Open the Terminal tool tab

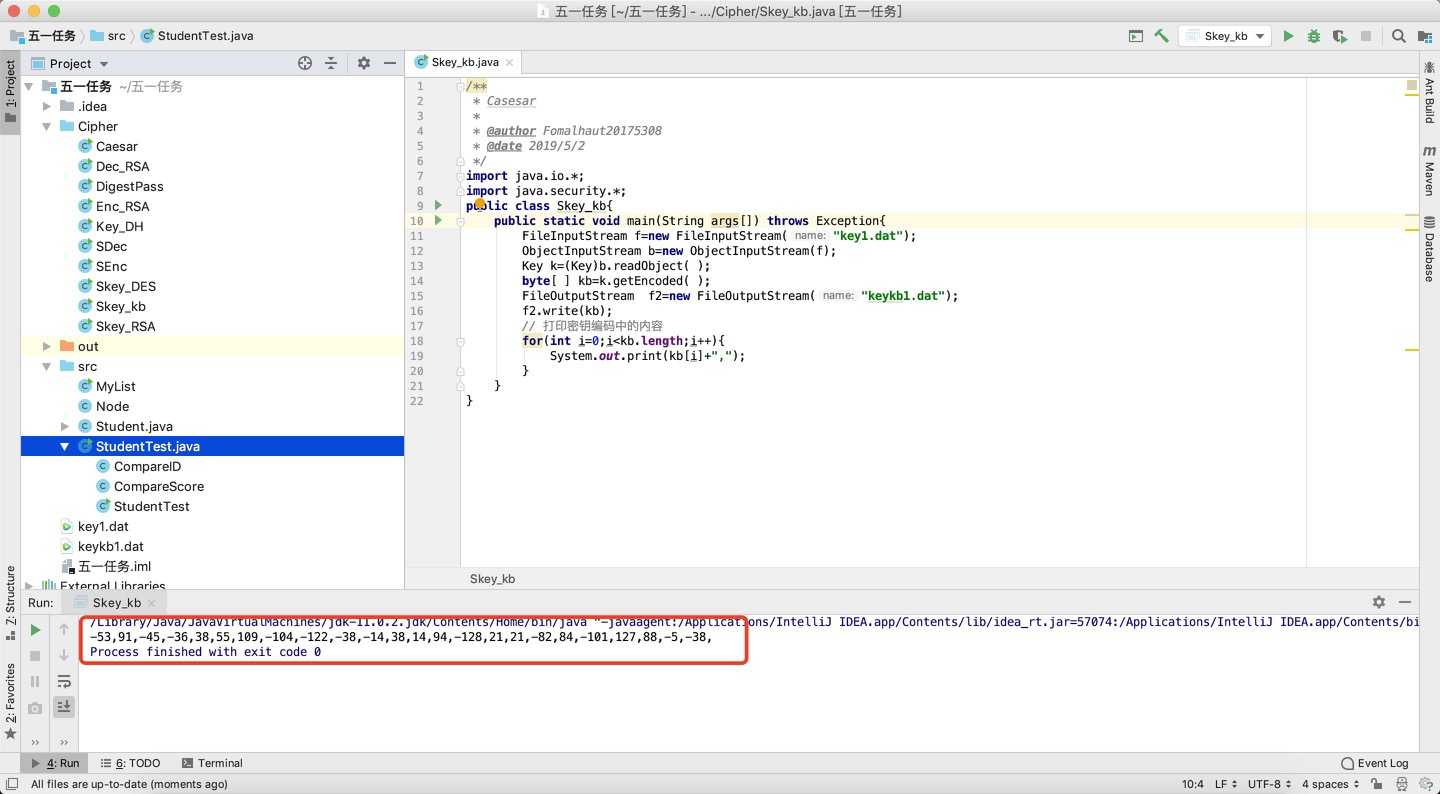(212, 763)
